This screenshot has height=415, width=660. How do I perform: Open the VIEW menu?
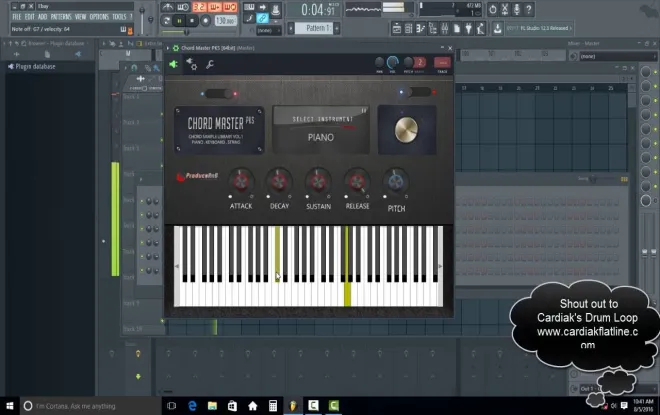click(80, 17)
